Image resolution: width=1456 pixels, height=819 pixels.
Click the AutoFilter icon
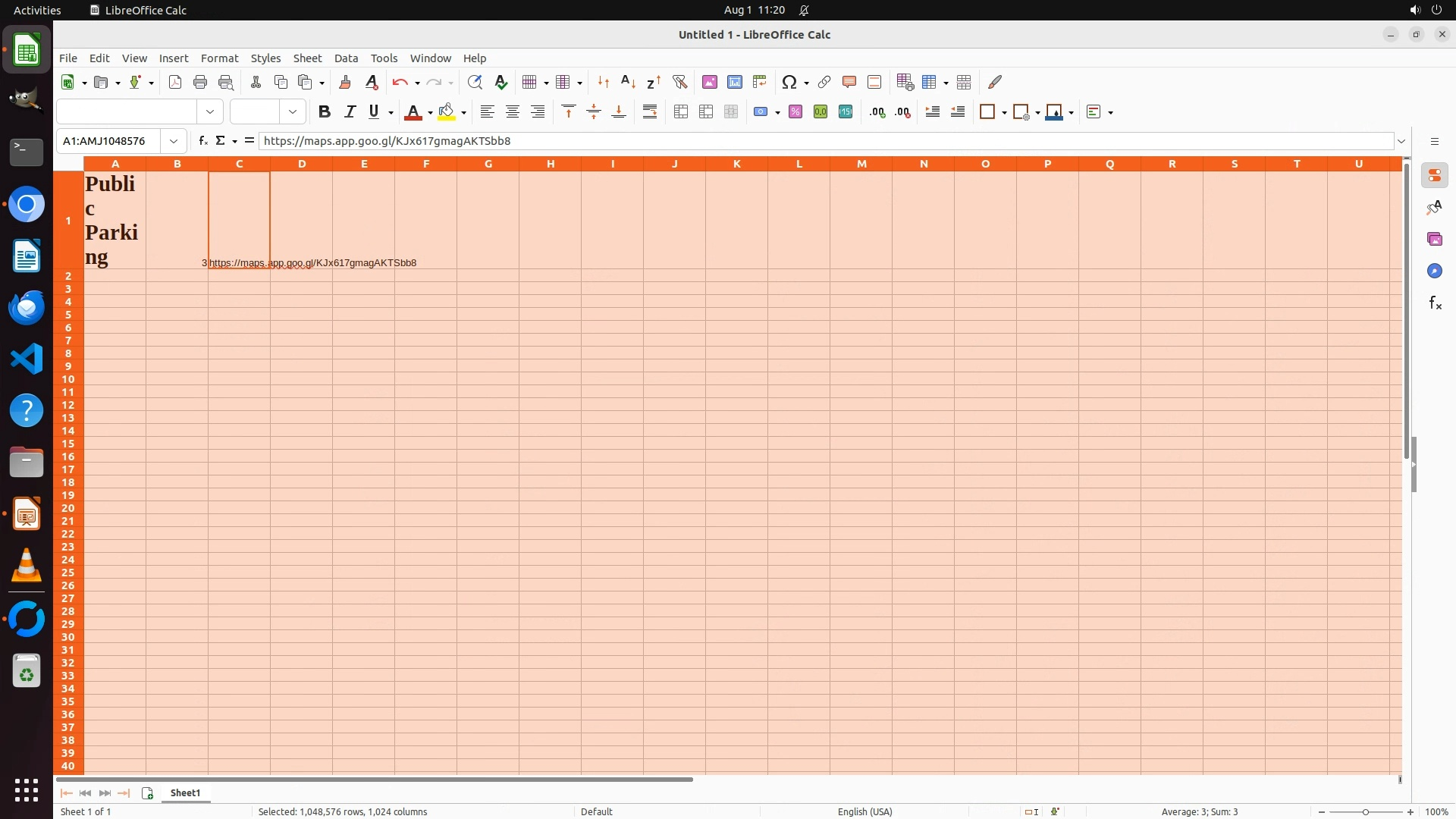click(x=679, y=82)
